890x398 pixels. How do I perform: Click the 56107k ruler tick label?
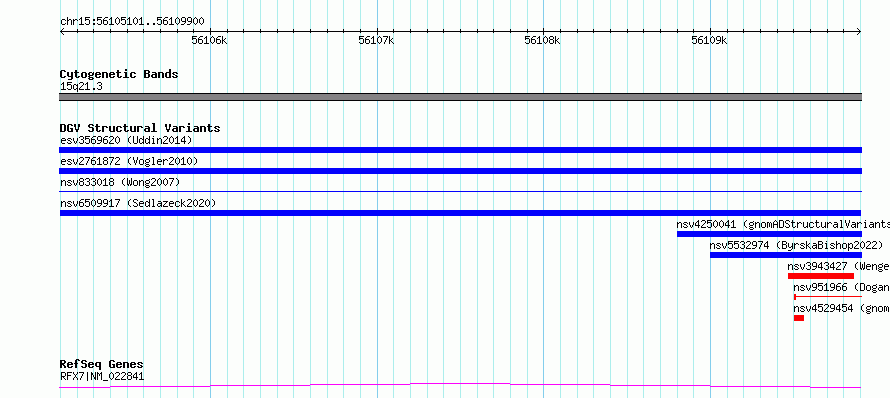pyautogui.click(x=376, y=40)
